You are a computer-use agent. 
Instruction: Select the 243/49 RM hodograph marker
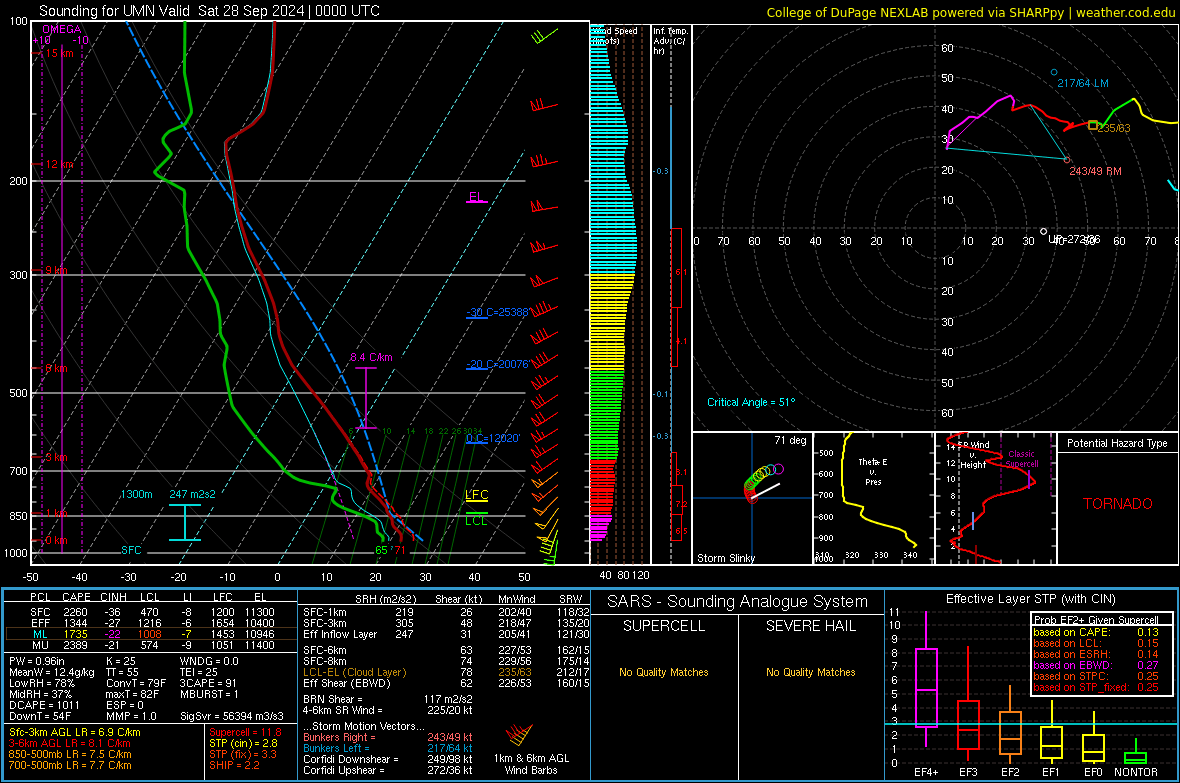1067,160
